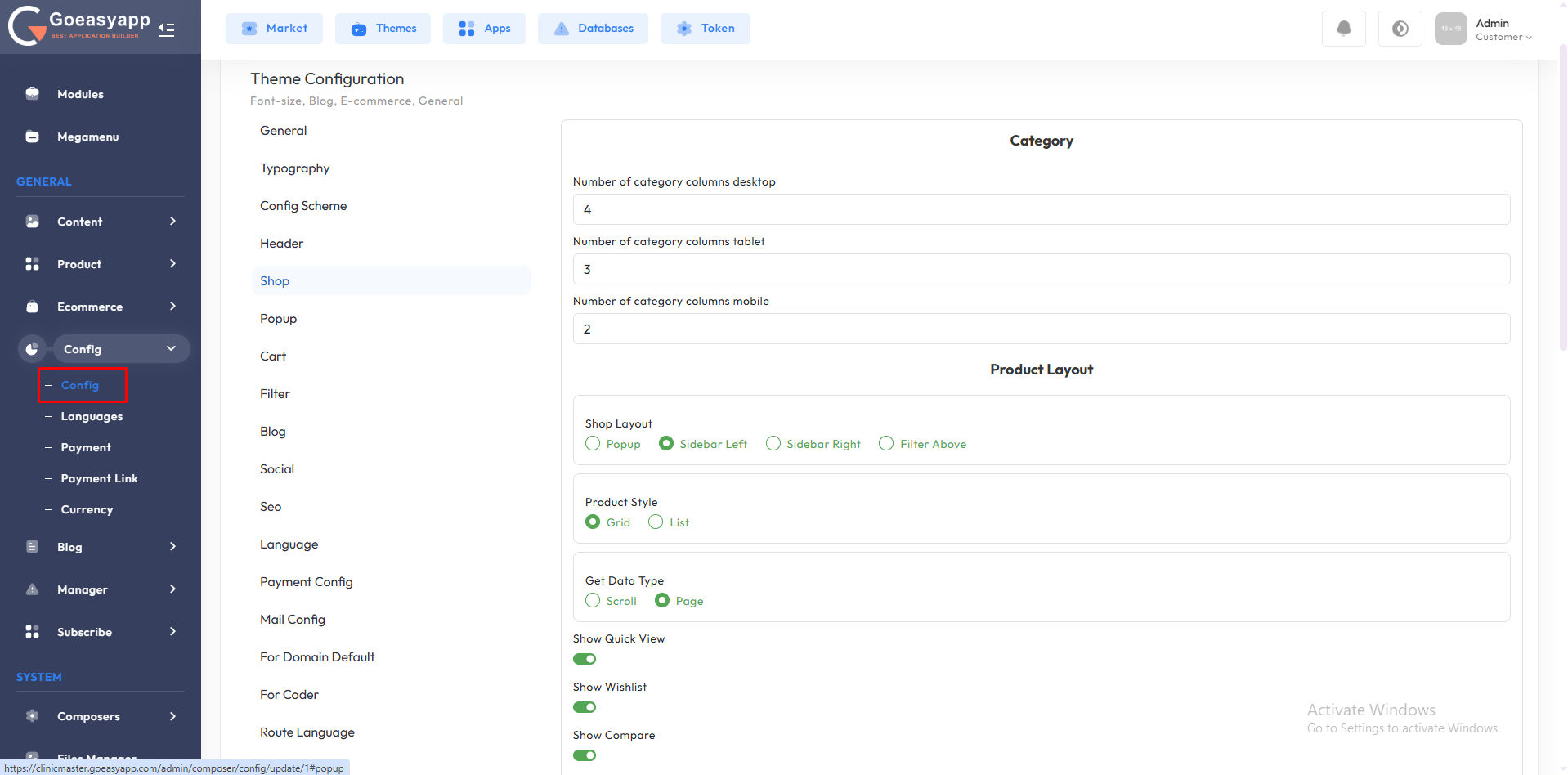1568x775 pixels.
Task: Select the Sidebar Right shop layout
Action: pyautogui.click(x=773, y=444)
